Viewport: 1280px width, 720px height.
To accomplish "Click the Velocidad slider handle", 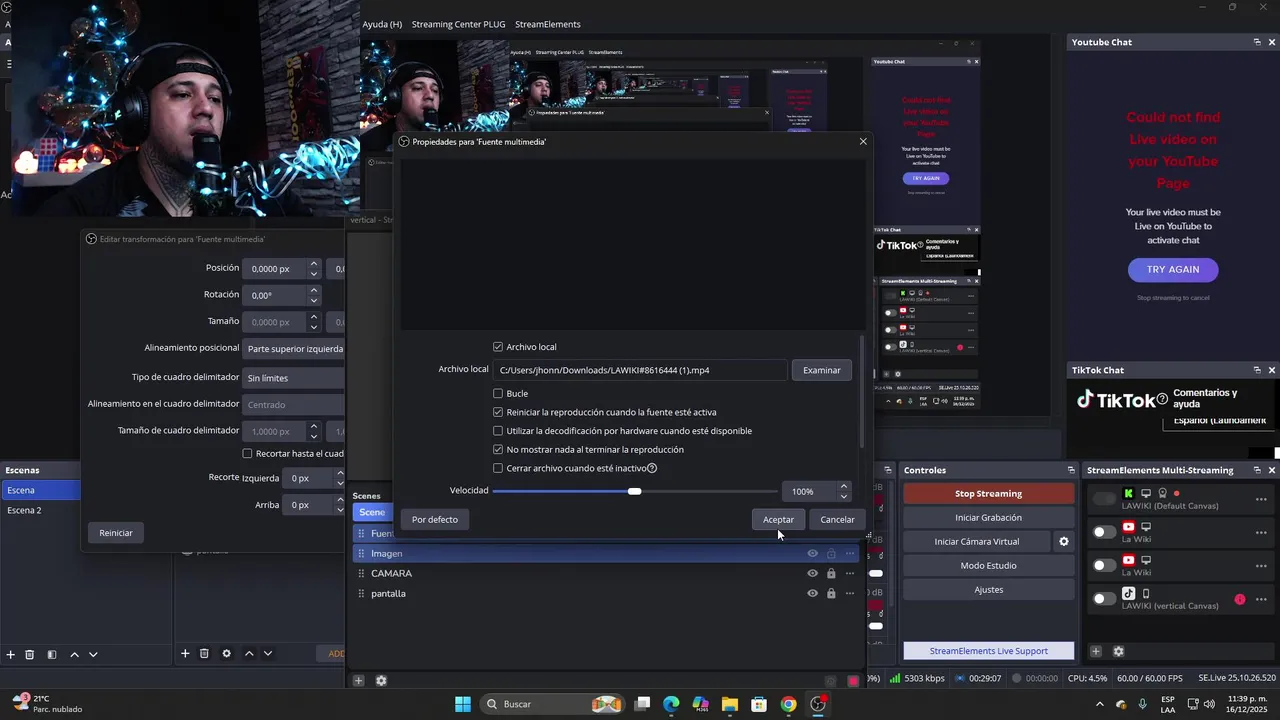I will [634, 491].
